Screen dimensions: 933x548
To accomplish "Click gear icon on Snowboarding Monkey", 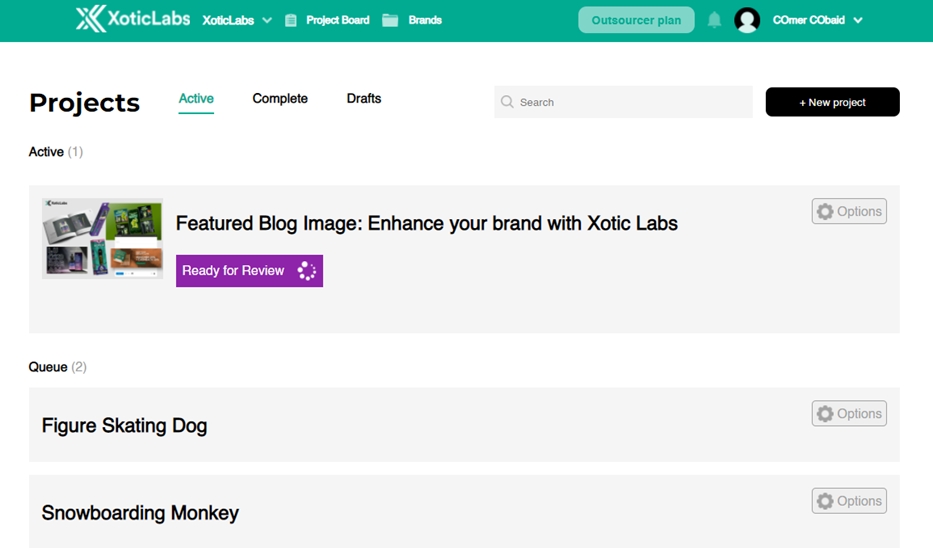I will (x=825, y=501).
